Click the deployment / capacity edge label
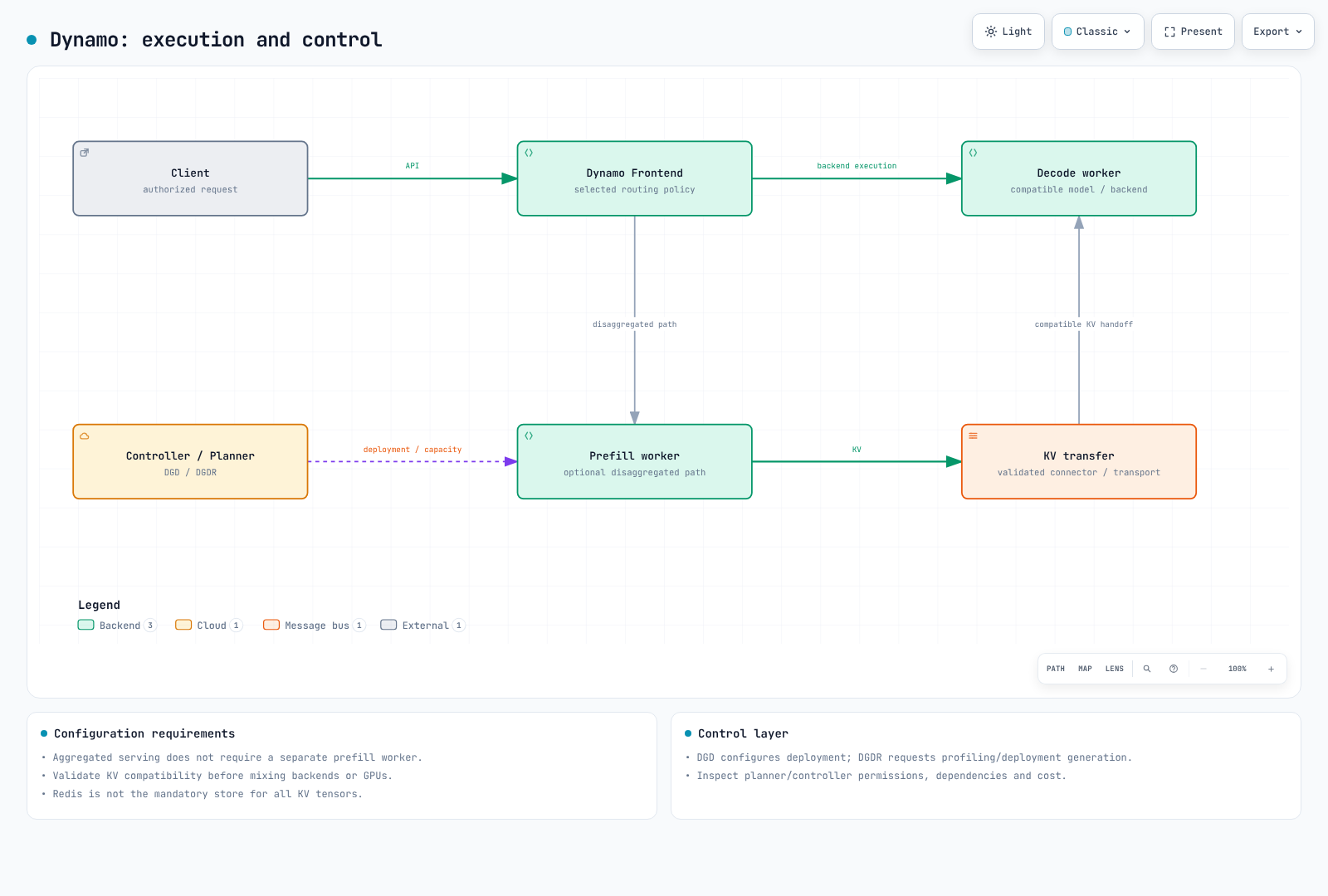 click(x=413, y=450)
